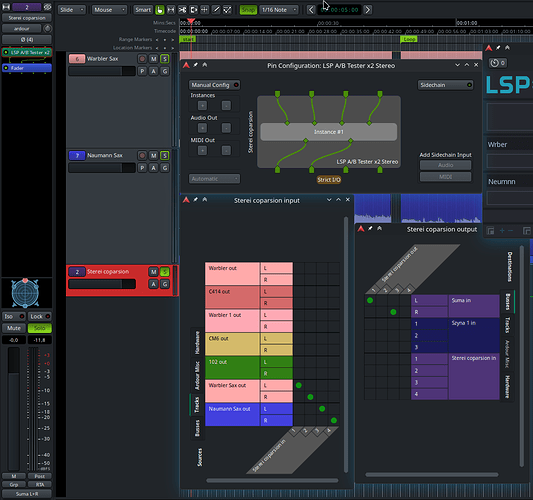Click the stereo panner widget
533x500 pixels.
pyautogui.click(x=25, y=293)
